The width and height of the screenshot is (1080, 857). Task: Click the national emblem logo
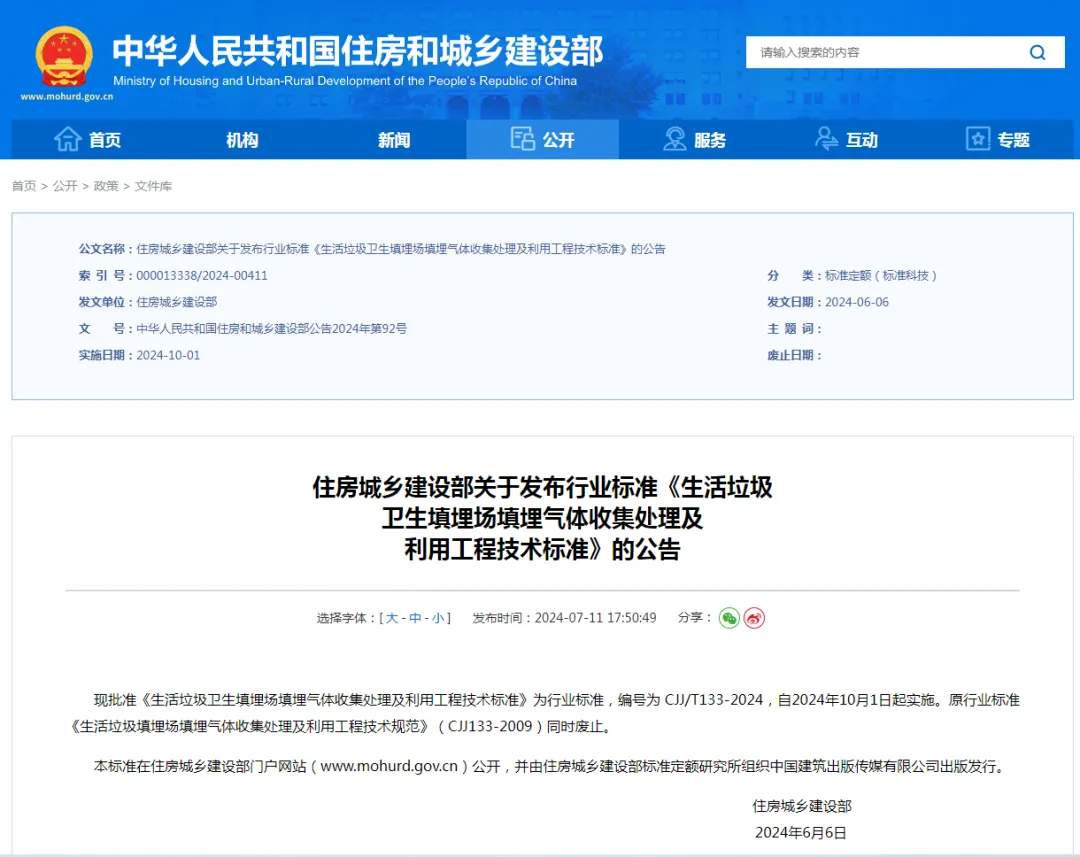tap(64, 56)
